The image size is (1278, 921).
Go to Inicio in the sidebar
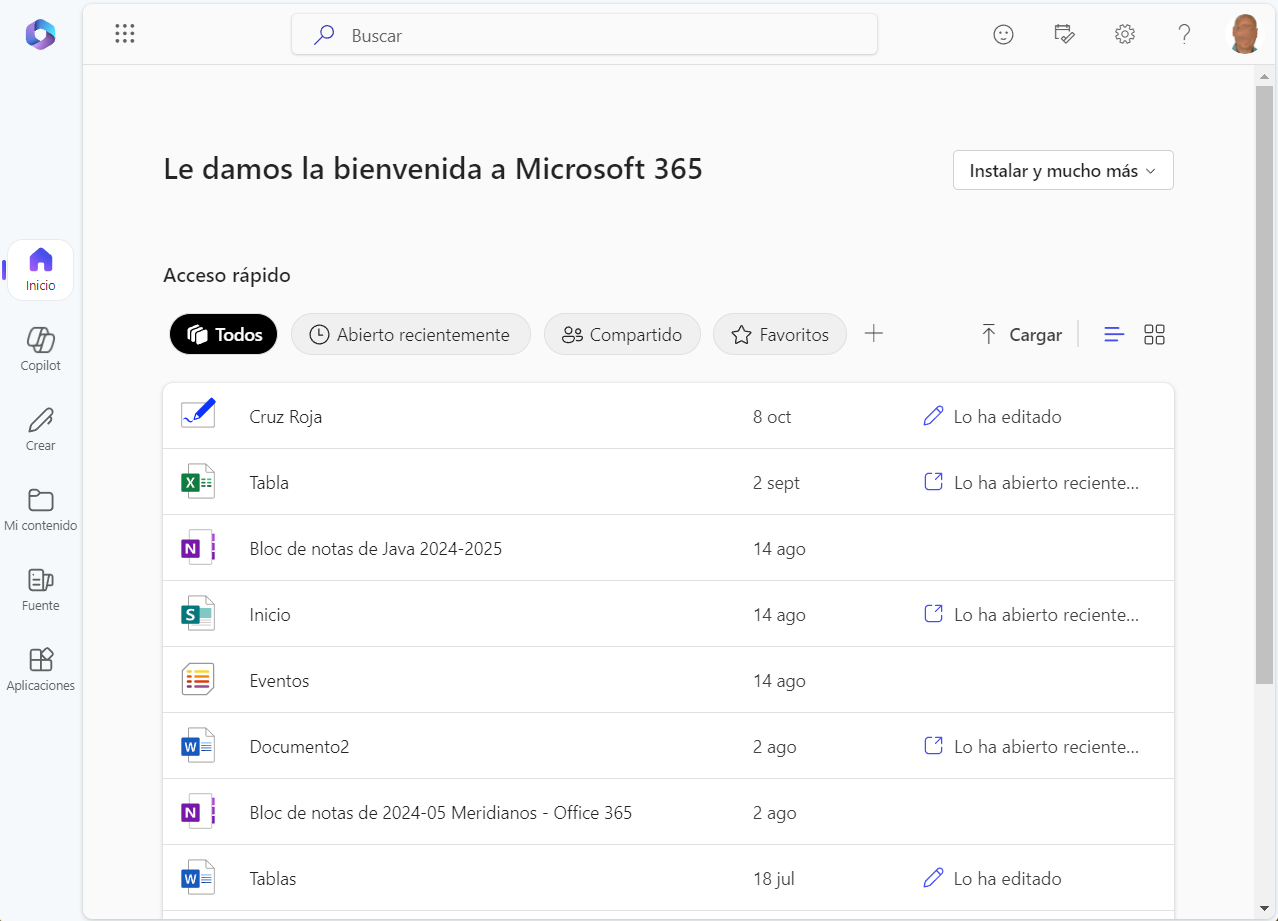click(40, 270)
